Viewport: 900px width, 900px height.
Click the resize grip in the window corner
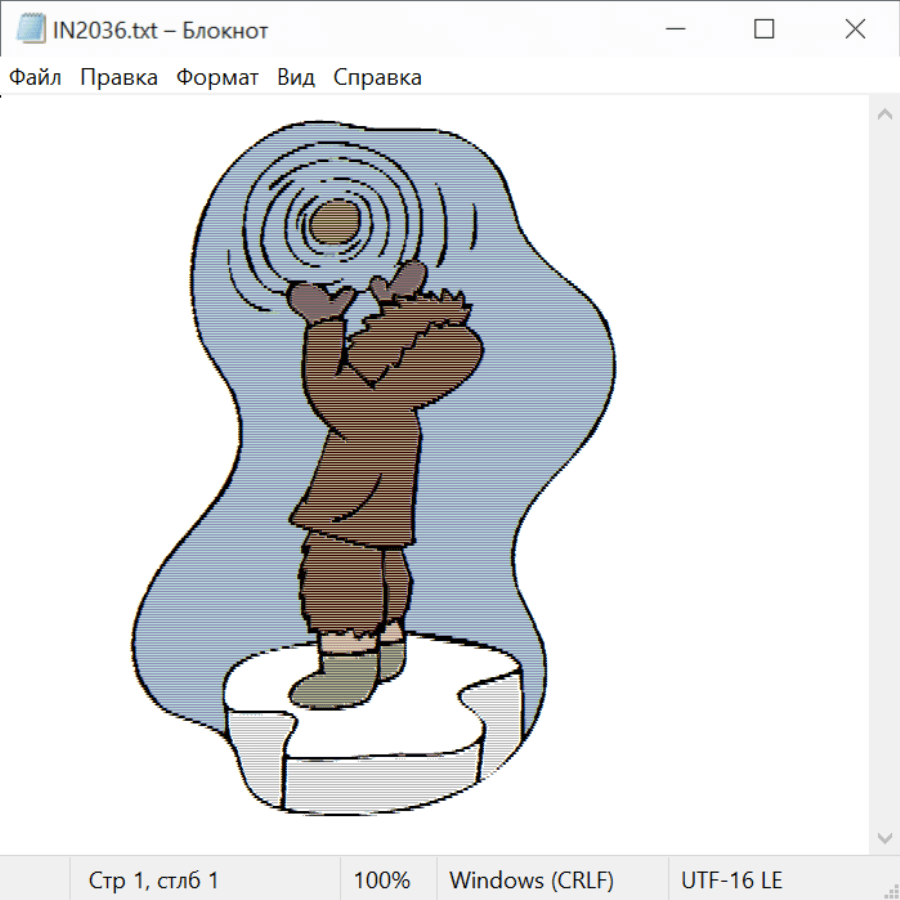click(890, 890)
